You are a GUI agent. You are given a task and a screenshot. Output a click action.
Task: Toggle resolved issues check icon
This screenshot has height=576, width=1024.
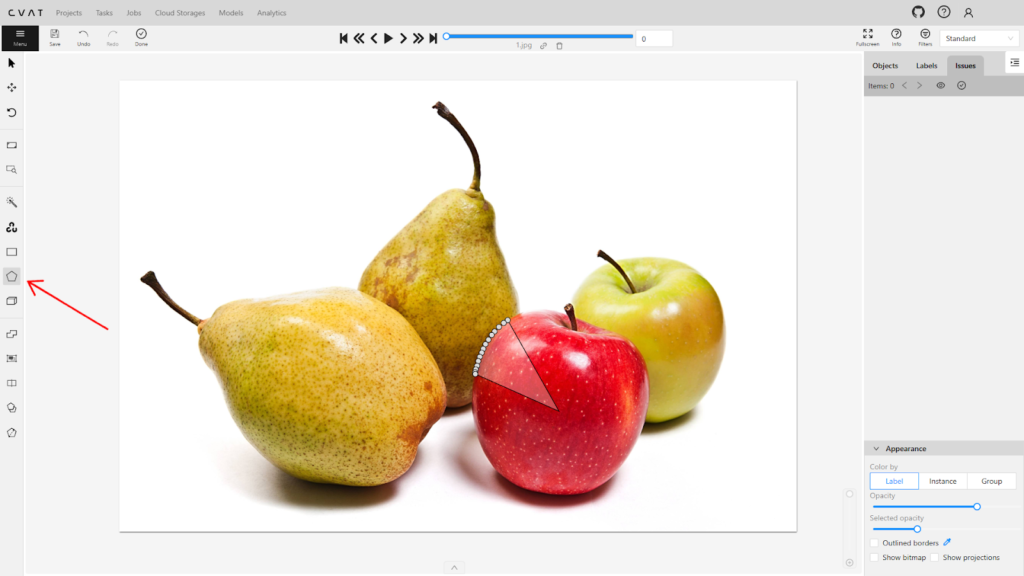(961, 86)
